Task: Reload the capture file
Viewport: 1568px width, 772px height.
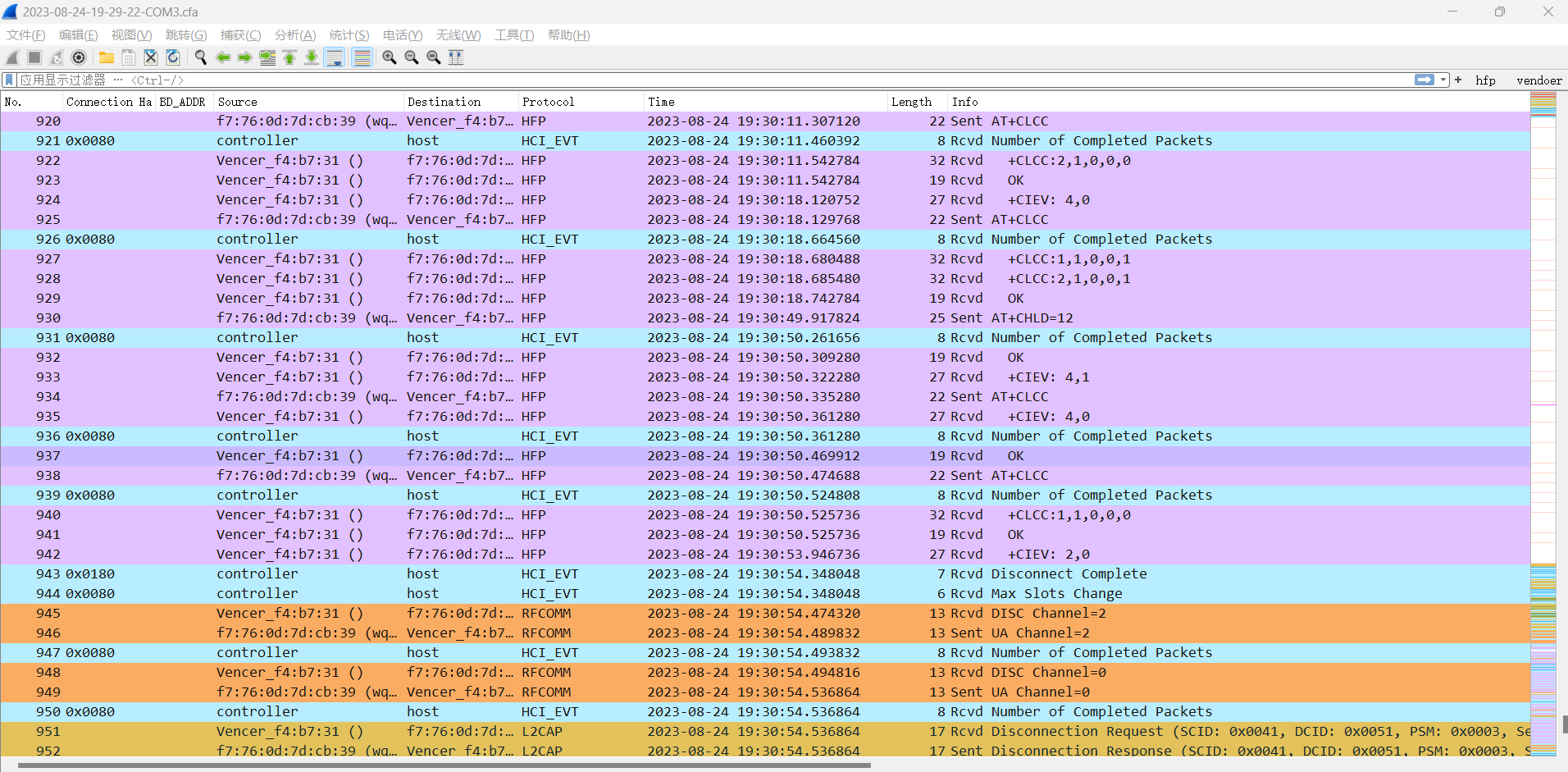Action: coord(173,57)
